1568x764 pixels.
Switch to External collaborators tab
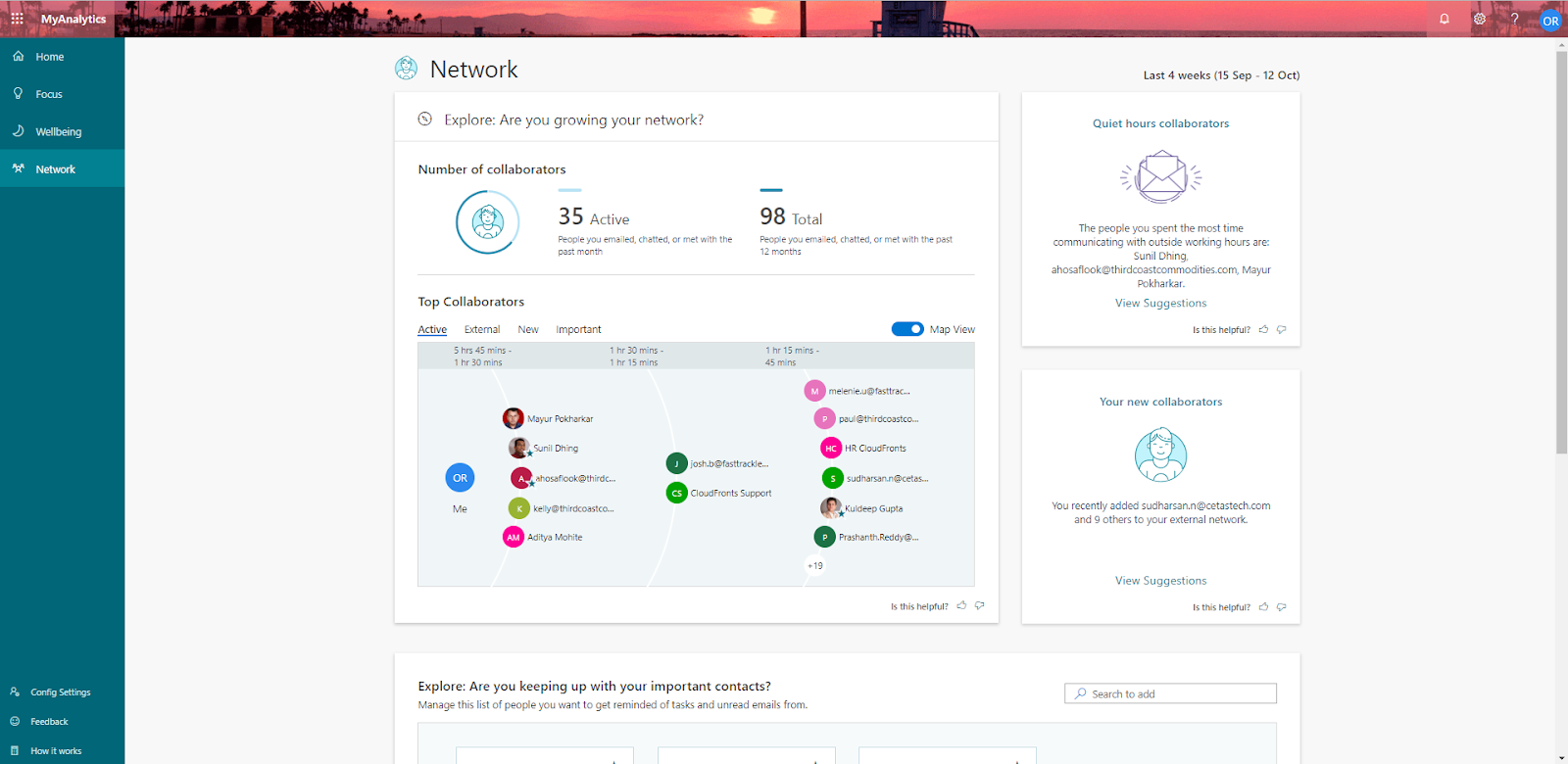click(x=482, y=330)
